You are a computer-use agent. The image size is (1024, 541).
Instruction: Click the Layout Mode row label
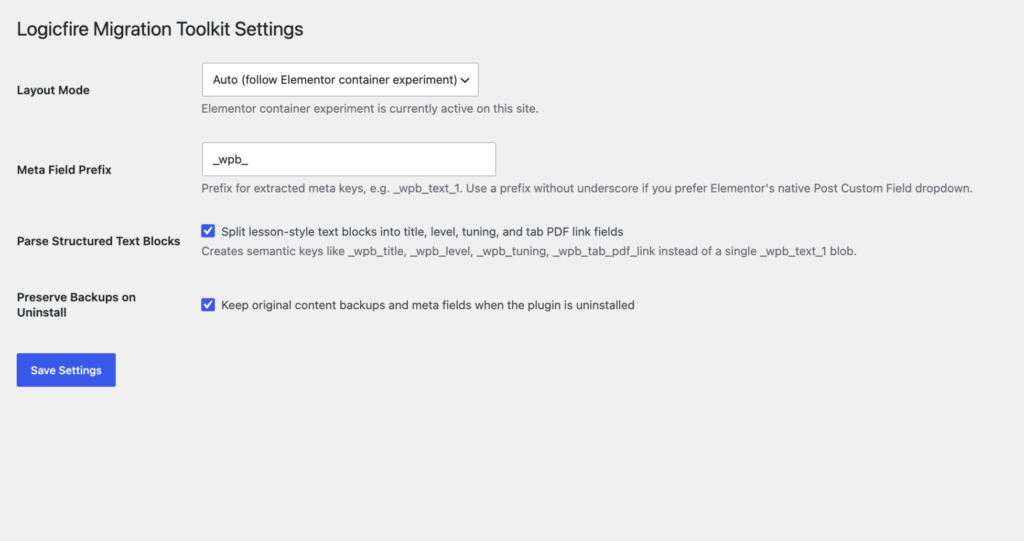[53, 90]
